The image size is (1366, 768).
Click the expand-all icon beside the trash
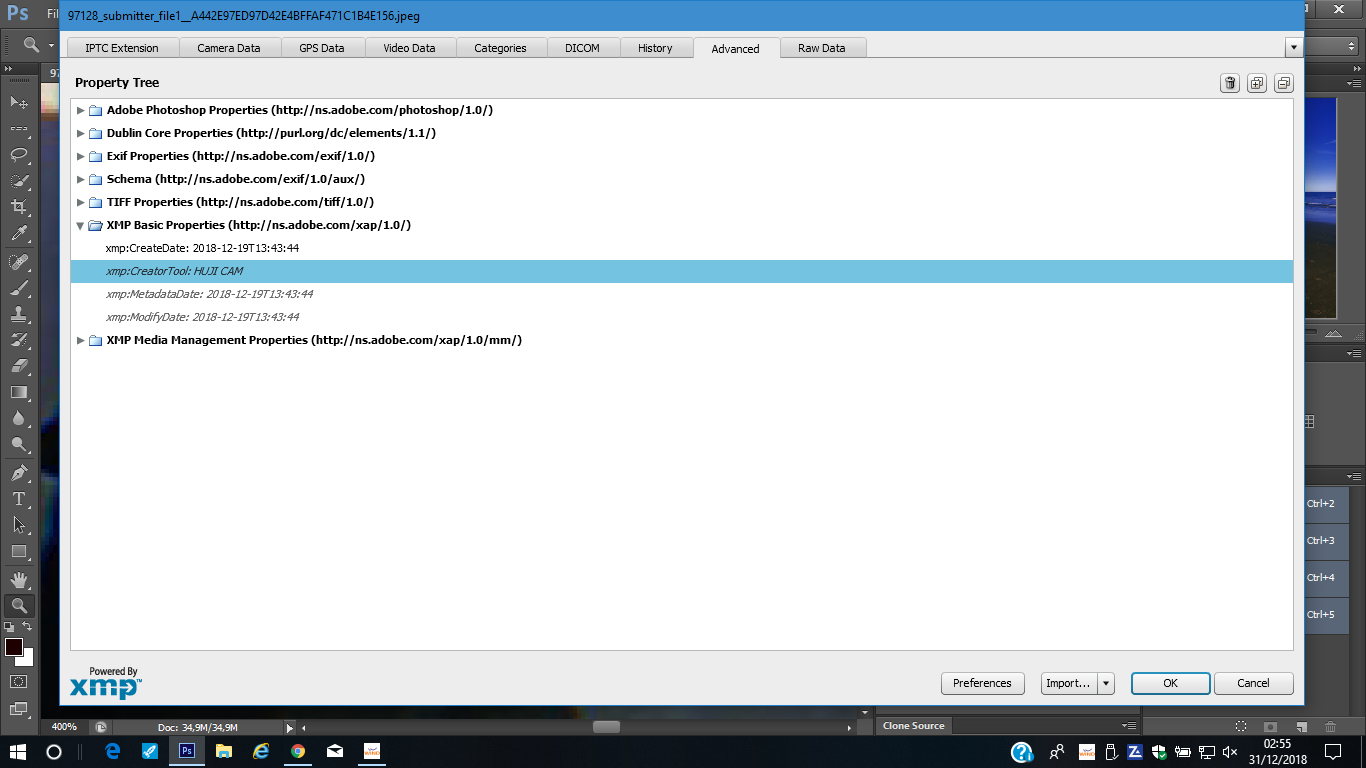pyautogui.click(x=1257, y=83)
